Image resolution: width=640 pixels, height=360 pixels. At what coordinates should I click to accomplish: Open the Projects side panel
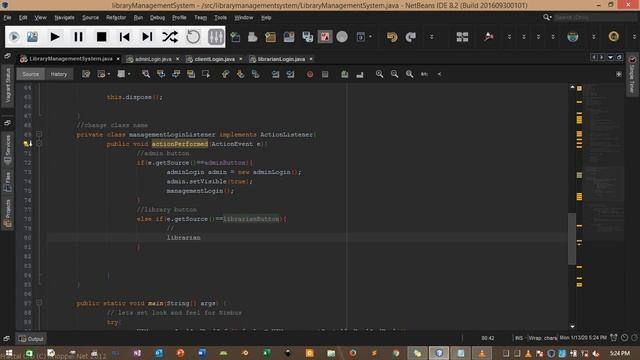pyautogui.click(x=7, y=214)
